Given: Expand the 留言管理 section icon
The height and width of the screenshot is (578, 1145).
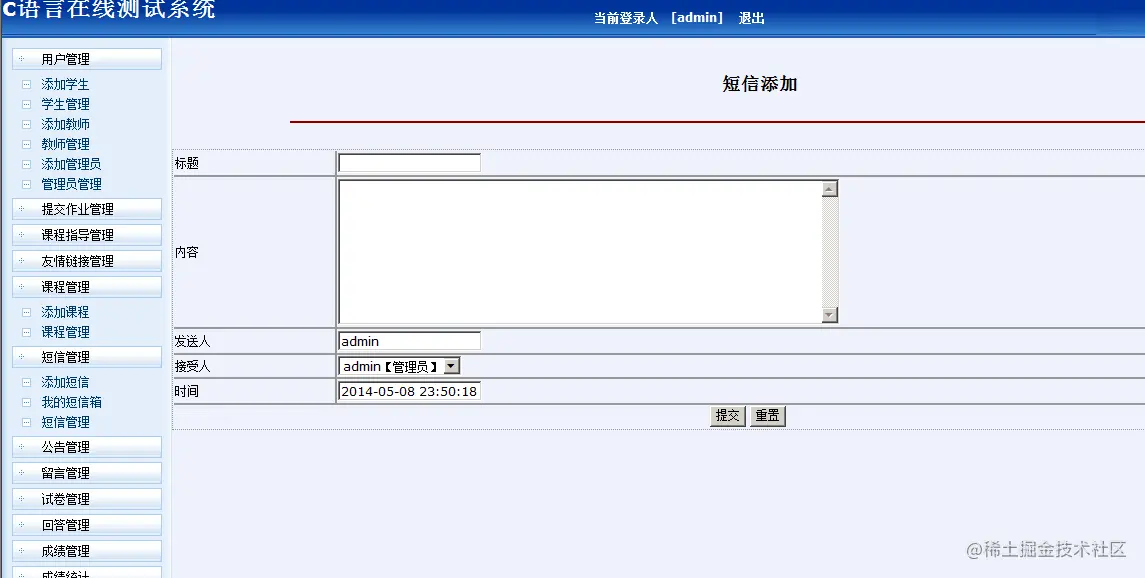Looking at the screenshot, I should [20, 473].
